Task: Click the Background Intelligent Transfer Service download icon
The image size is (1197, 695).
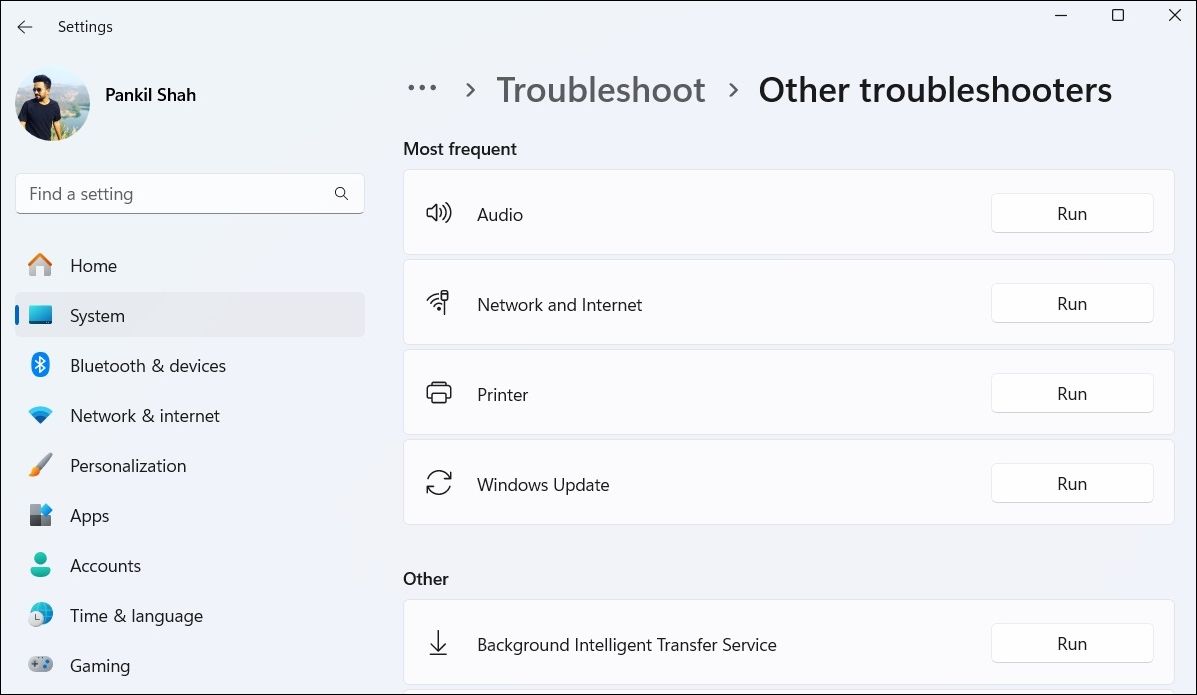Action: (x=438, y=643)
